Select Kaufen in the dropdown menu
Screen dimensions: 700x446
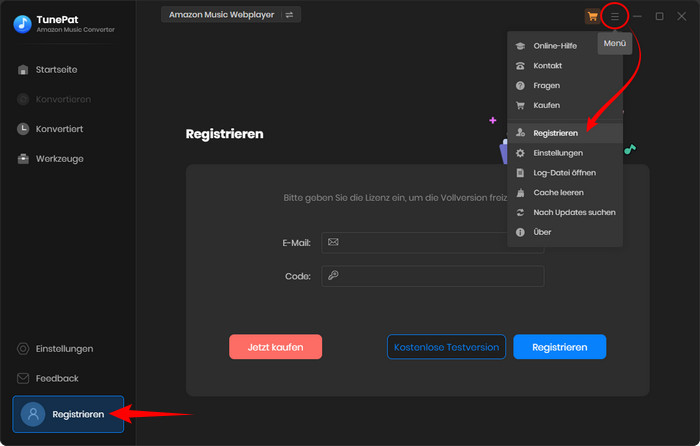pos(546,105)
